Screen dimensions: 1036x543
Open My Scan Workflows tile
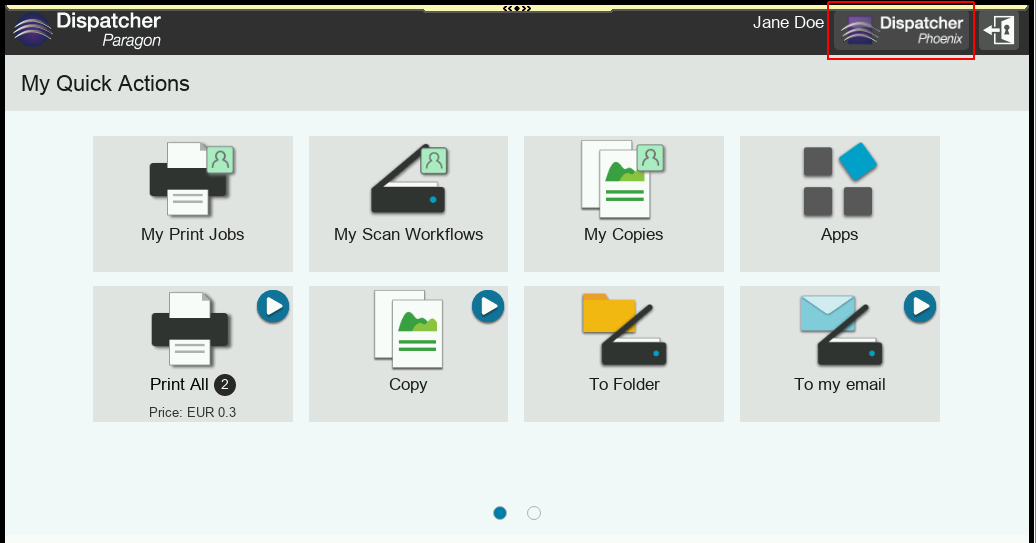click(408, 203)
